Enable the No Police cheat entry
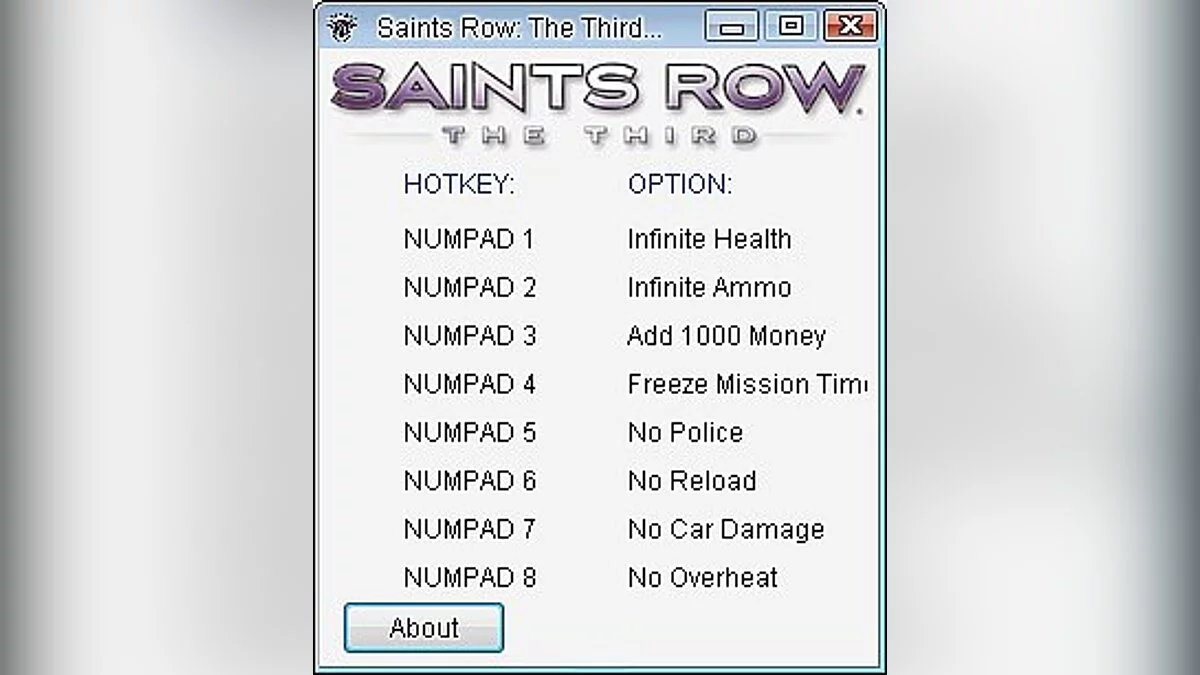This screenshot has height=675, width=1200. [685, 432]
